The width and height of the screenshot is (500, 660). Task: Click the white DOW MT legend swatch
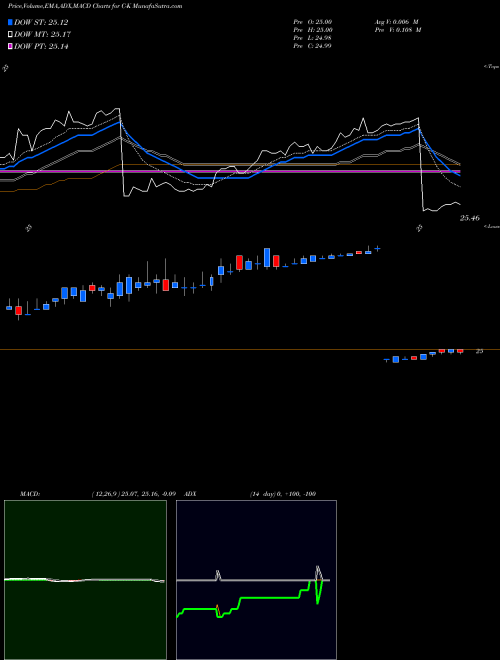point(11,35)
